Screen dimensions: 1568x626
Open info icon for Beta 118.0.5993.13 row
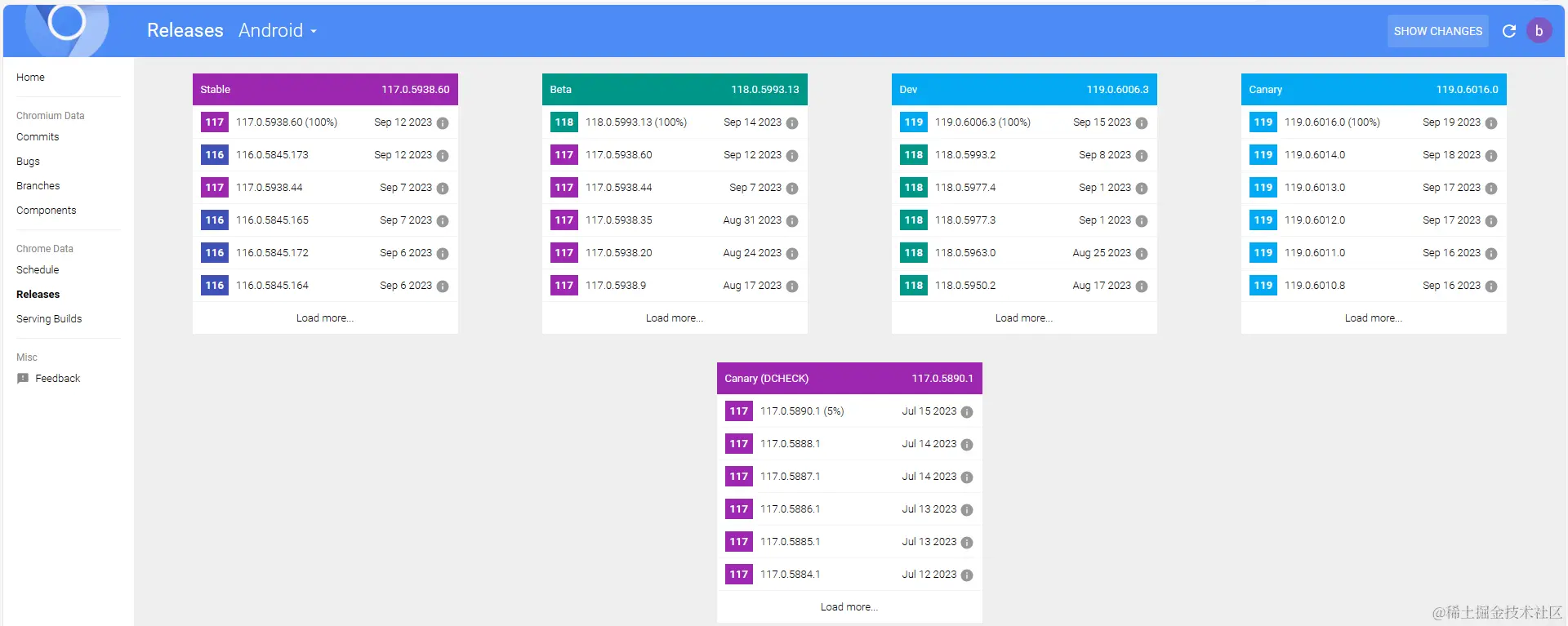click(792, 123)
